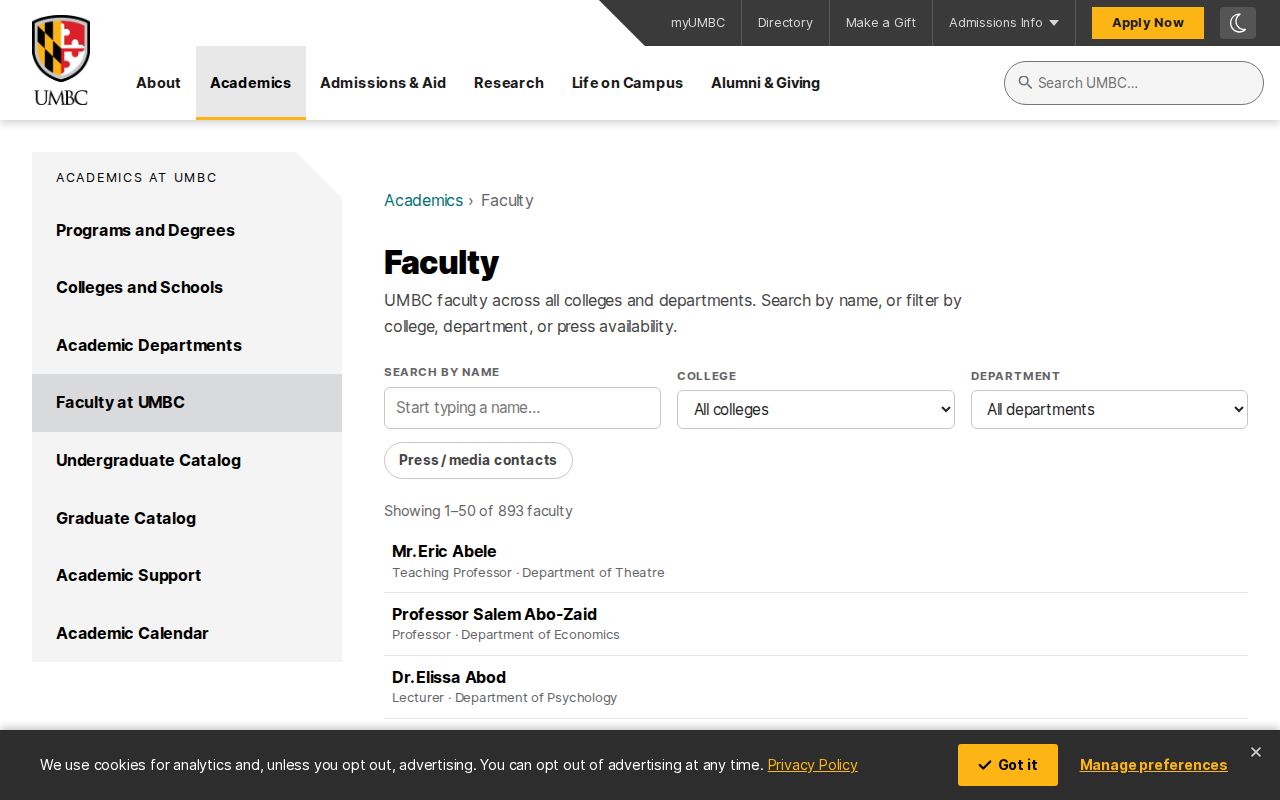This screenshot has height=800, width=1280.
Task: Open the Directory link
Action: (x=785, y=23)
